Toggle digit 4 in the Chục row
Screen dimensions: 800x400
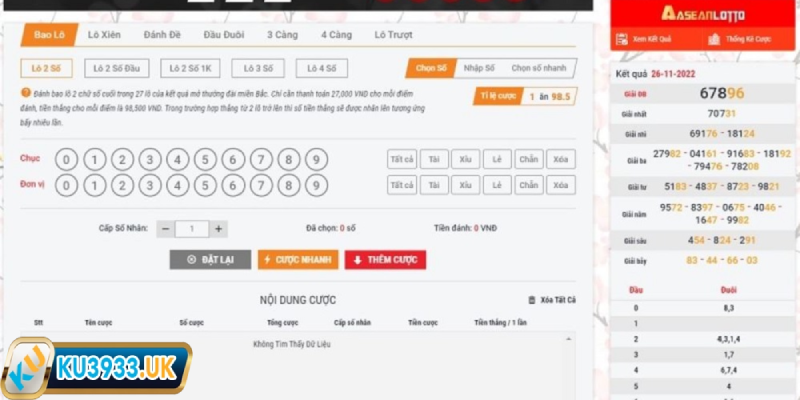coord(178,160)
